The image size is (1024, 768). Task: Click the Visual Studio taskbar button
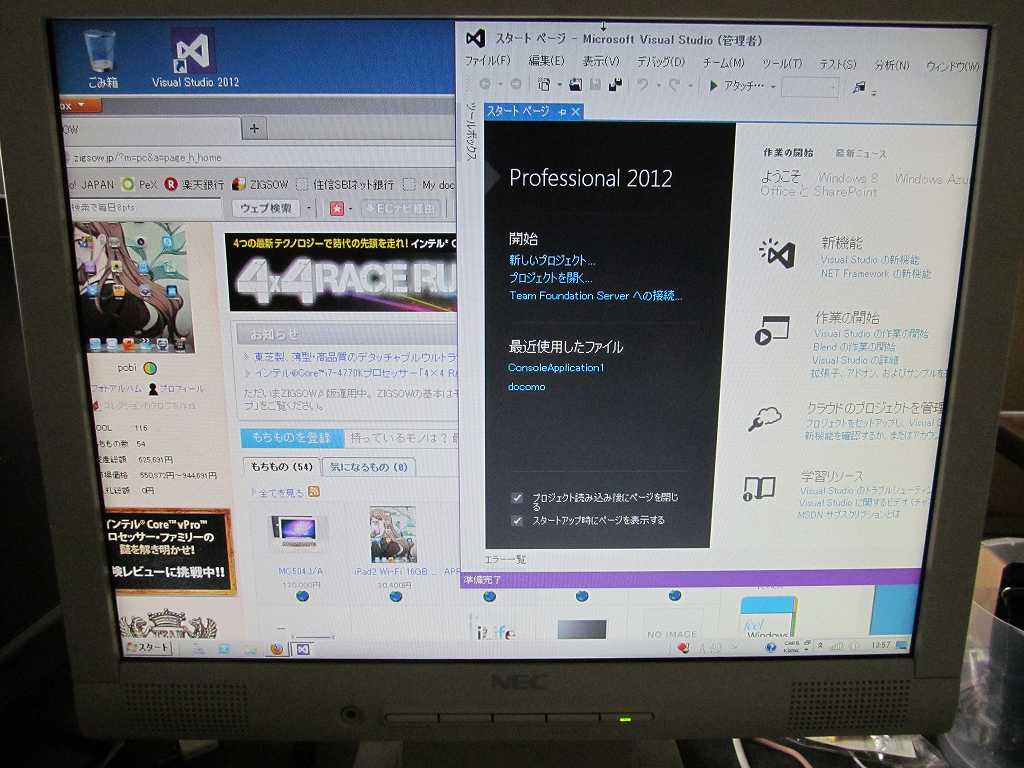click(302, 649)
